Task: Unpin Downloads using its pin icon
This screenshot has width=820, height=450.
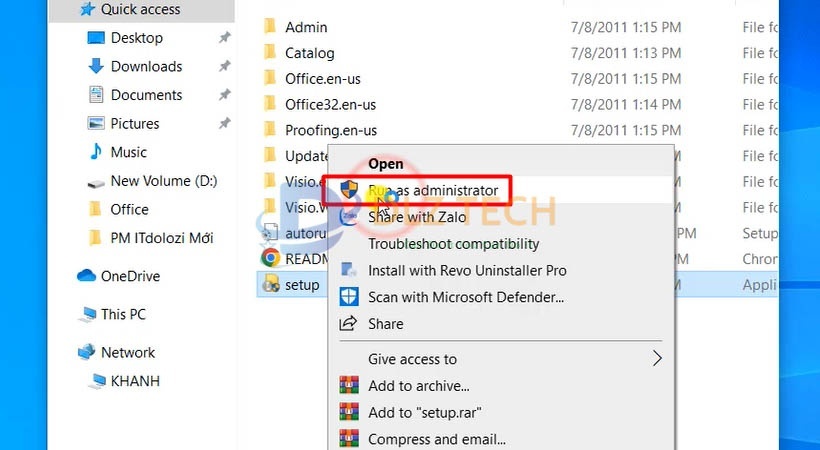Action: 224,66
